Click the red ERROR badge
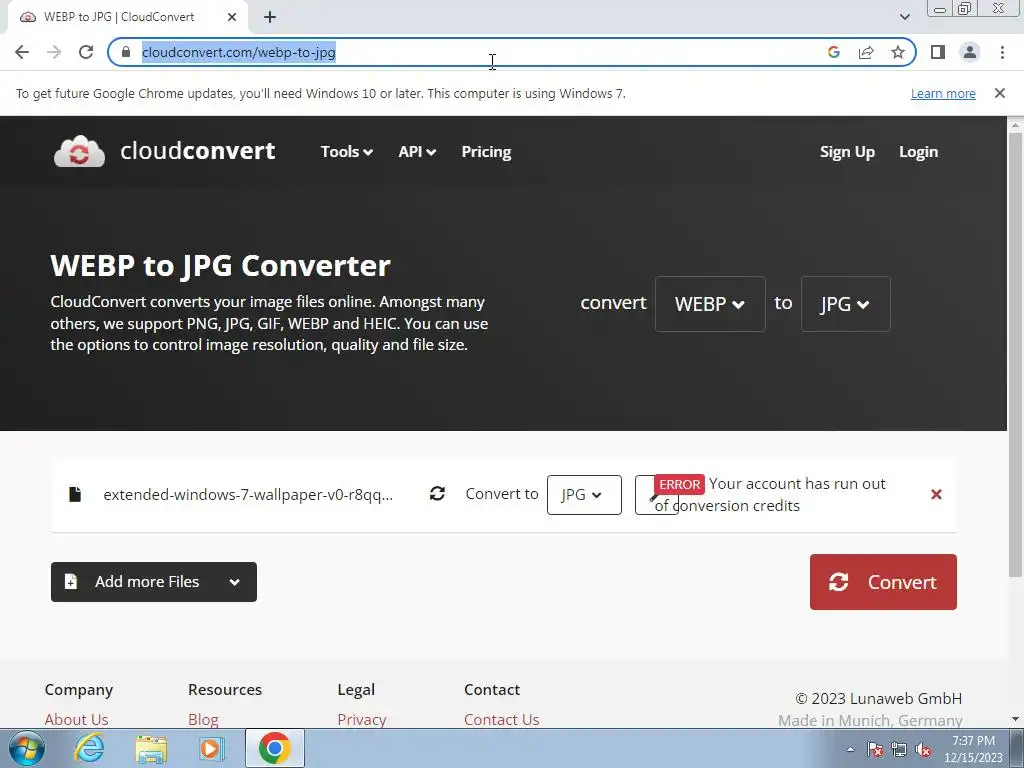Image resolution: width=1024 pixels, height=768 pixels. [x=679, y=485]
